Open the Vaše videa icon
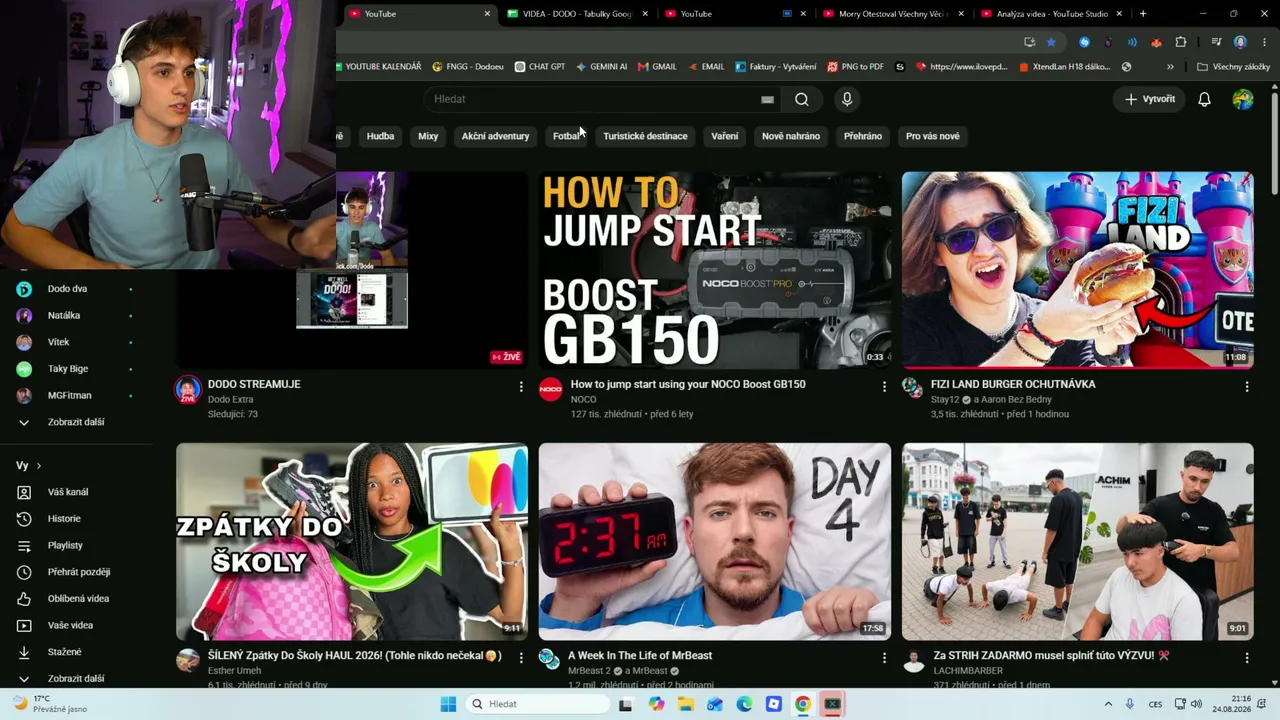 click(24, 625)
